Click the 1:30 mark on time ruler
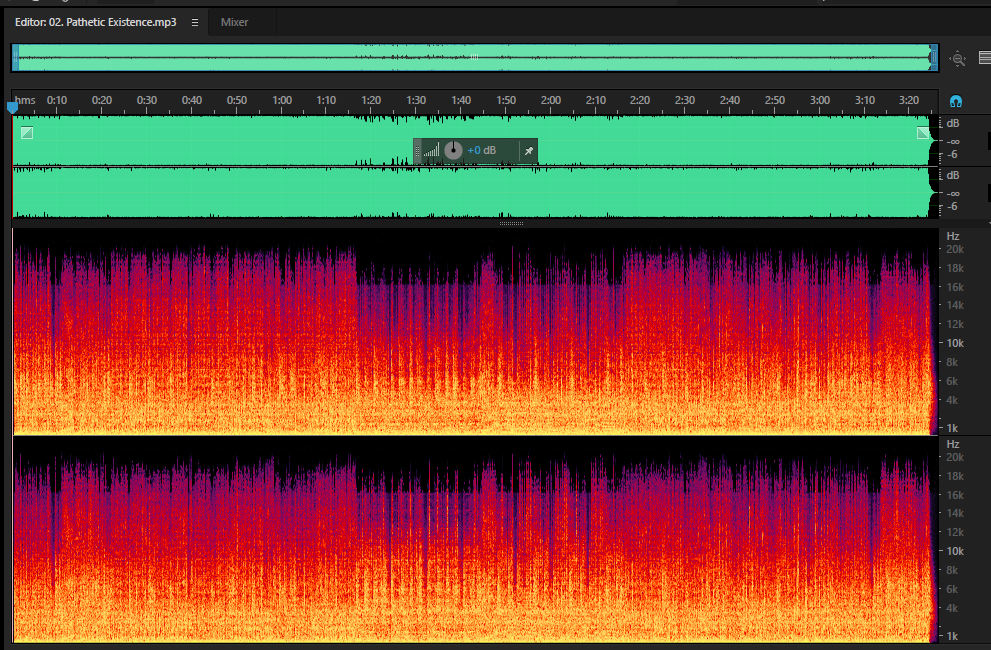 (416, 101)
